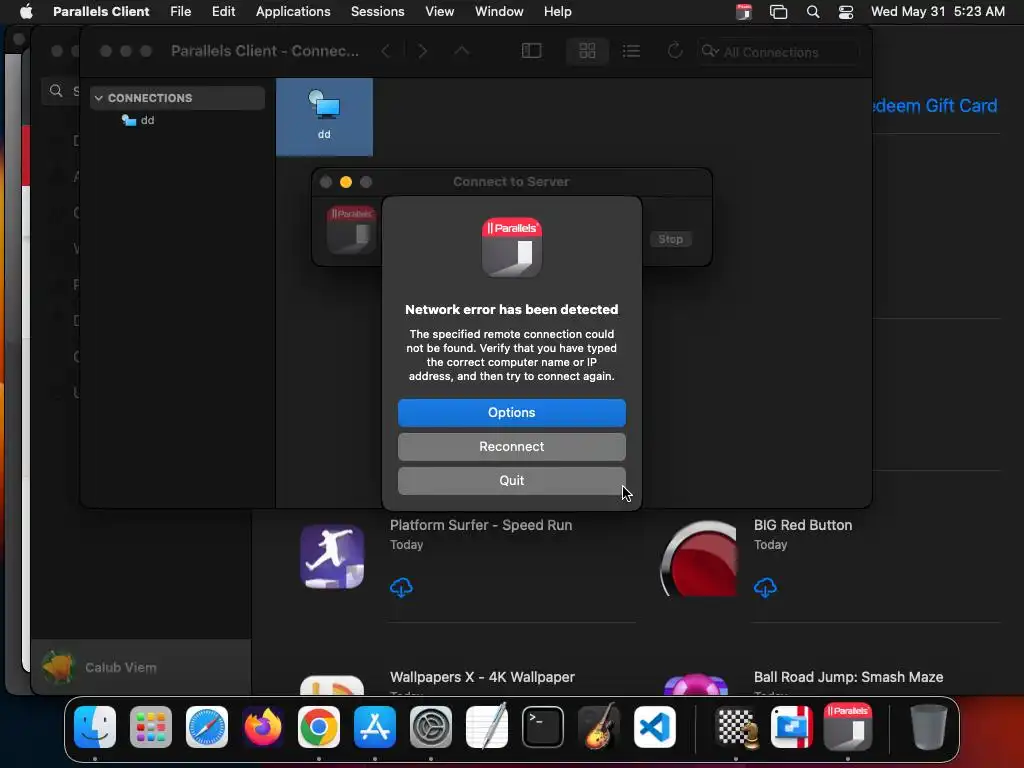Open Firefox from the Dock

263,727
